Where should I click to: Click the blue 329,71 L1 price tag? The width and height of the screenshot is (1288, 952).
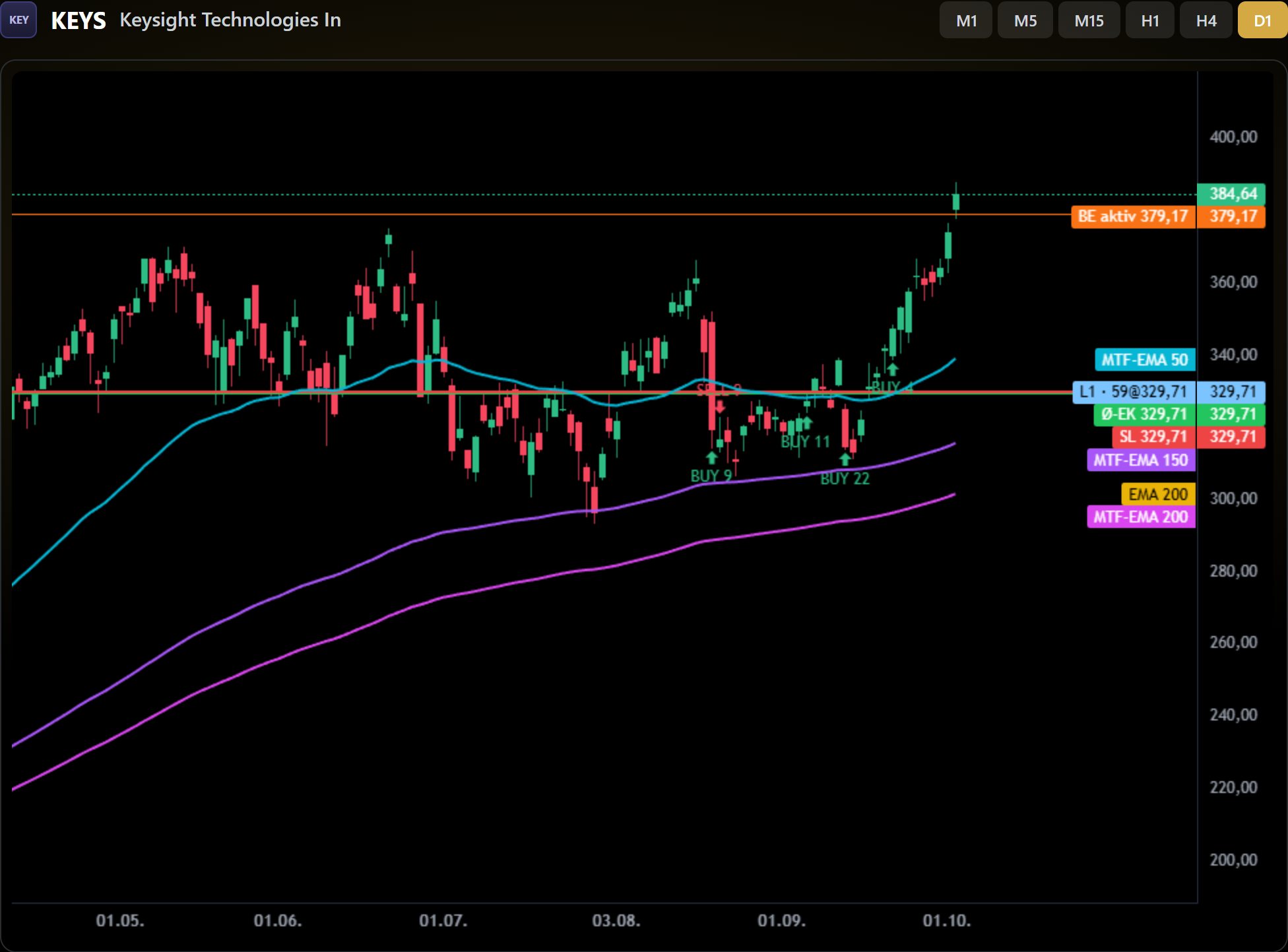click(1231, 392)
